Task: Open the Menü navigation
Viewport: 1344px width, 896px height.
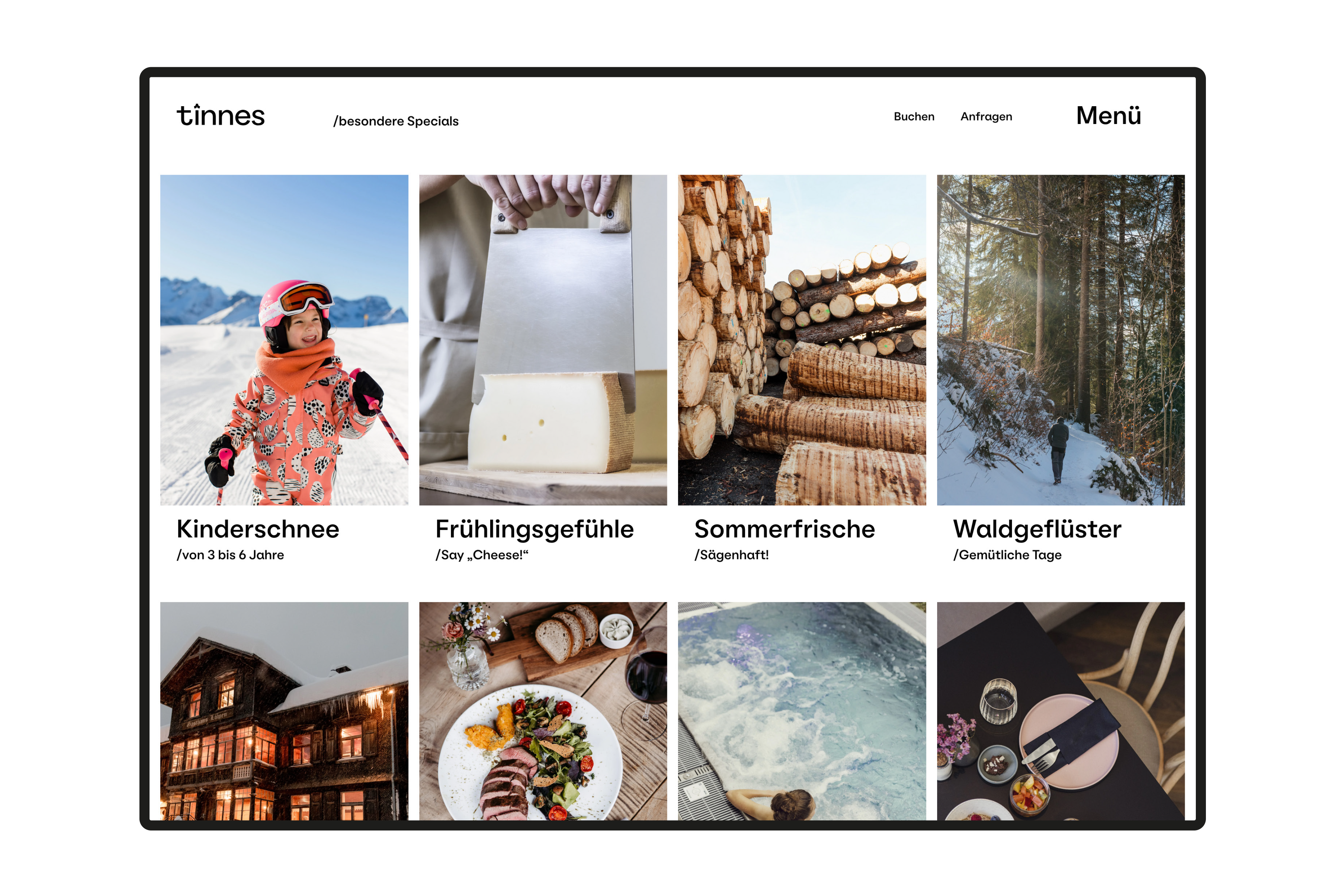Action: pos(1108,116)
